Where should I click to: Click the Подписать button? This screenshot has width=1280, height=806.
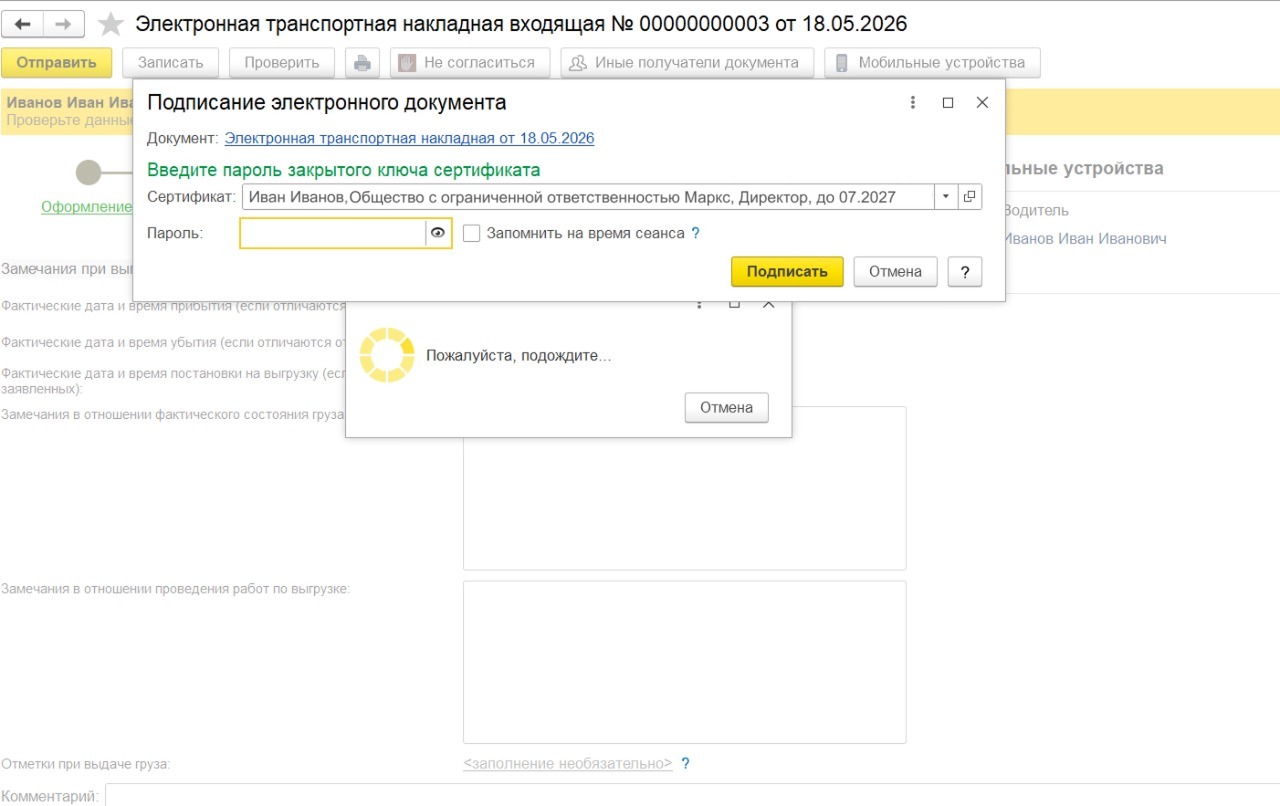pyautogui.click(x=787, y=272)
